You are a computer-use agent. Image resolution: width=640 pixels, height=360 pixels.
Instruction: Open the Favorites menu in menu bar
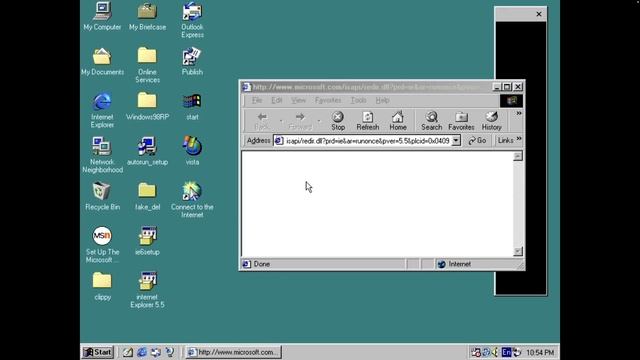point(328,100)
